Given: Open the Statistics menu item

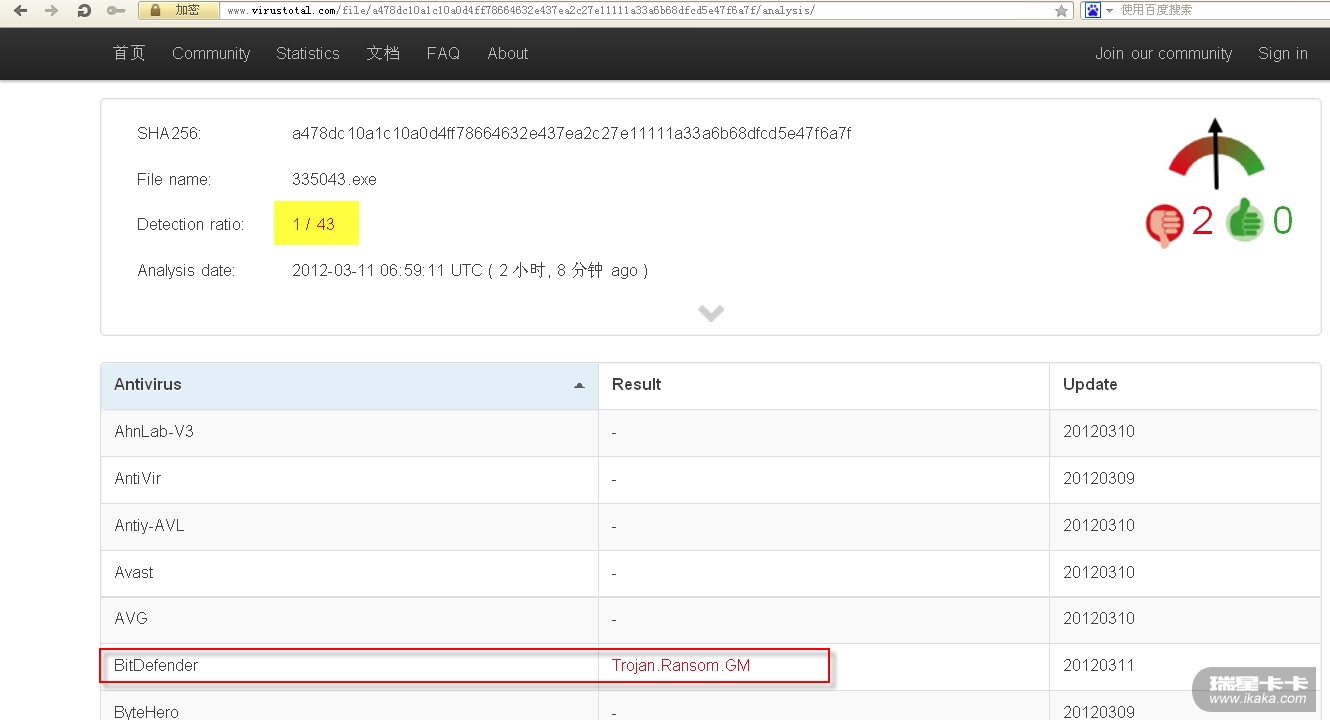Looking at the screenshot, I should pos(308,53).
